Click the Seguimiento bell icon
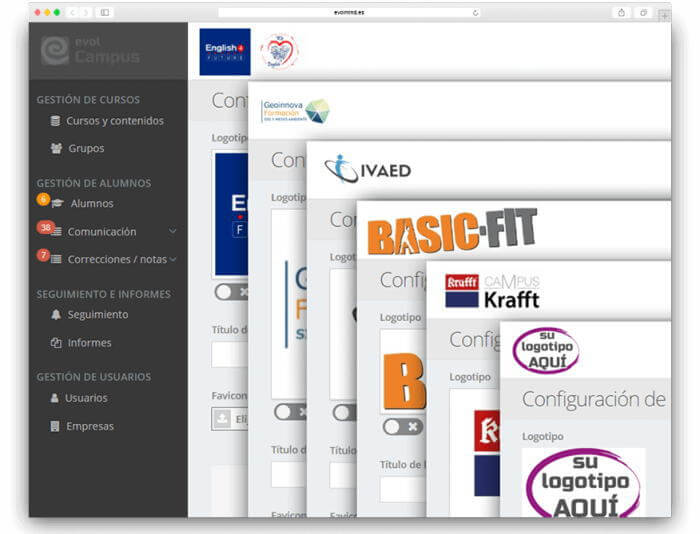This screenshot has height=534, width=700. click(x=56, y=315)
